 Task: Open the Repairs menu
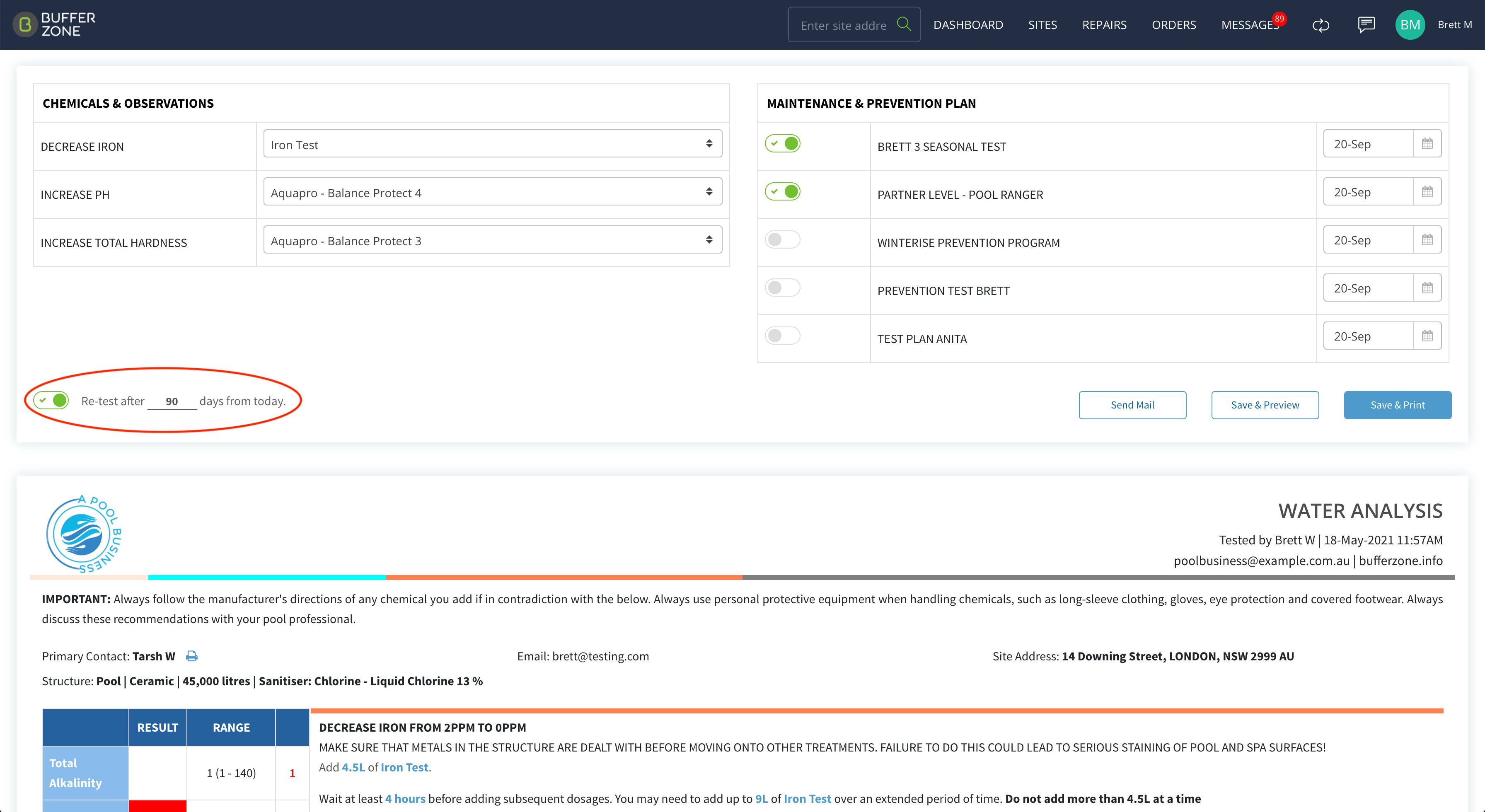coord(1104,25)
